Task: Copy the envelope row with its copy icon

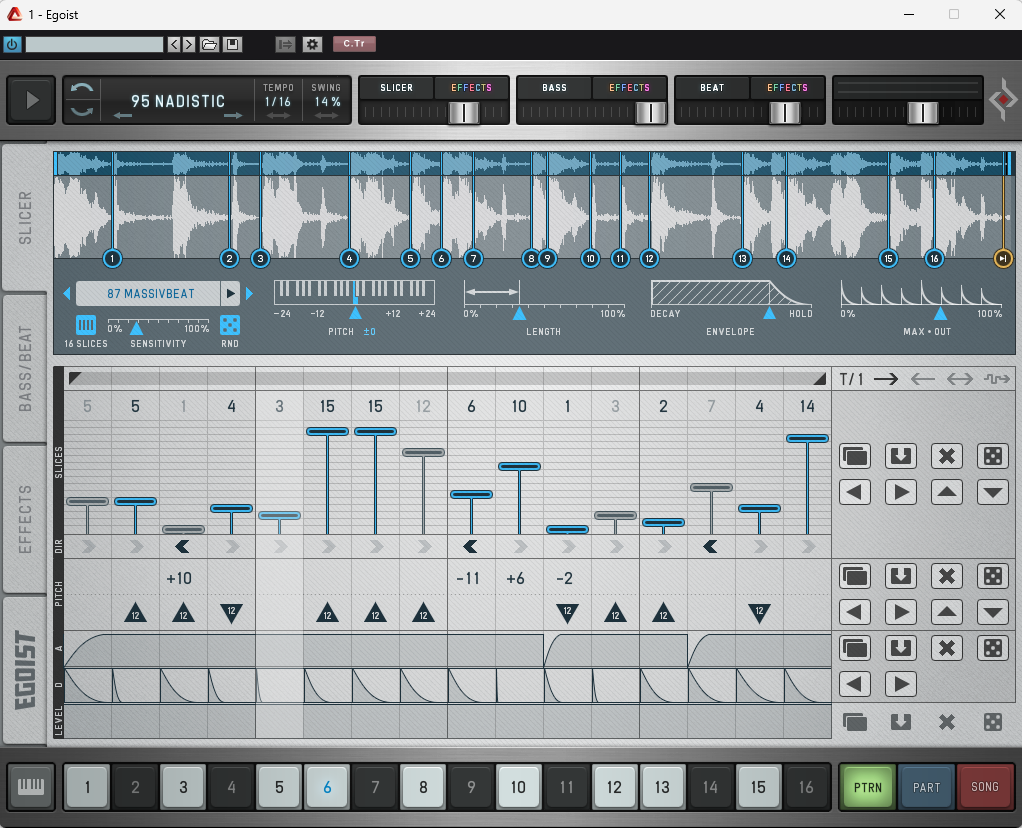Action: pyautogui.click(x=855, y=648)
